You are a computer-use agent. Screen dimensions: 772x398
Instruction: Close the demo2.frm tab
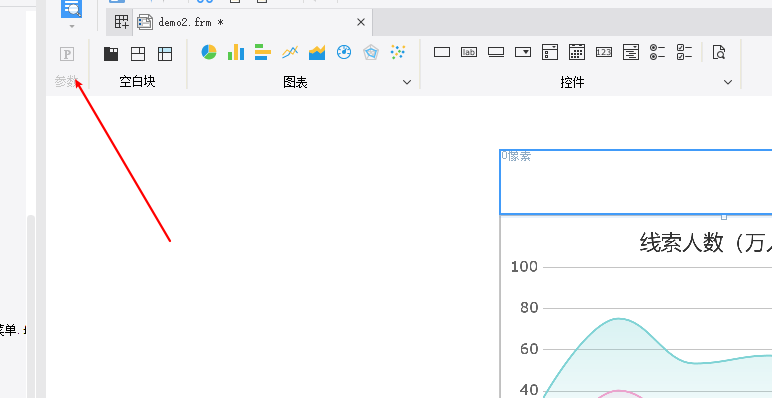tap(361, 22)
